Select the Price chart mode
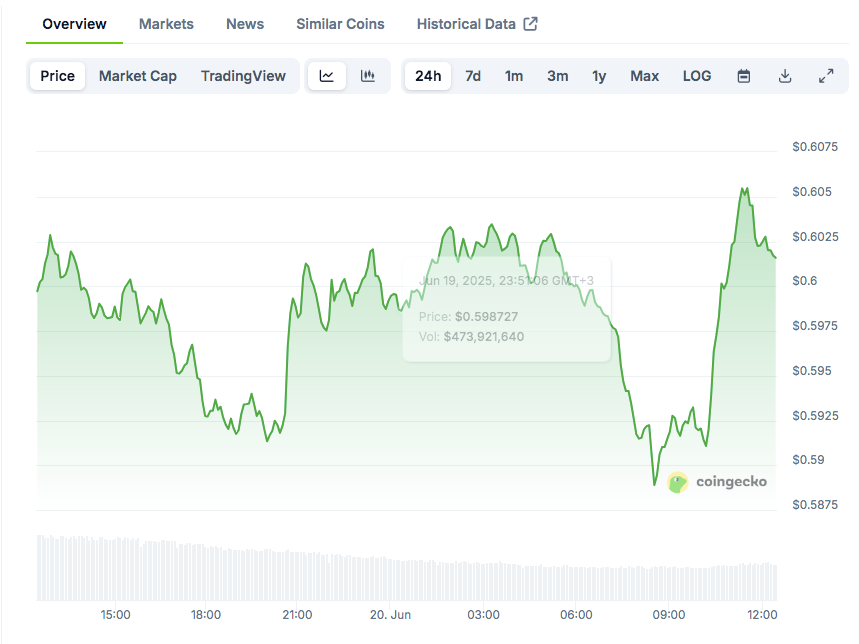Image resolution: width=859 pixels, height=644 pixels. 58,76
